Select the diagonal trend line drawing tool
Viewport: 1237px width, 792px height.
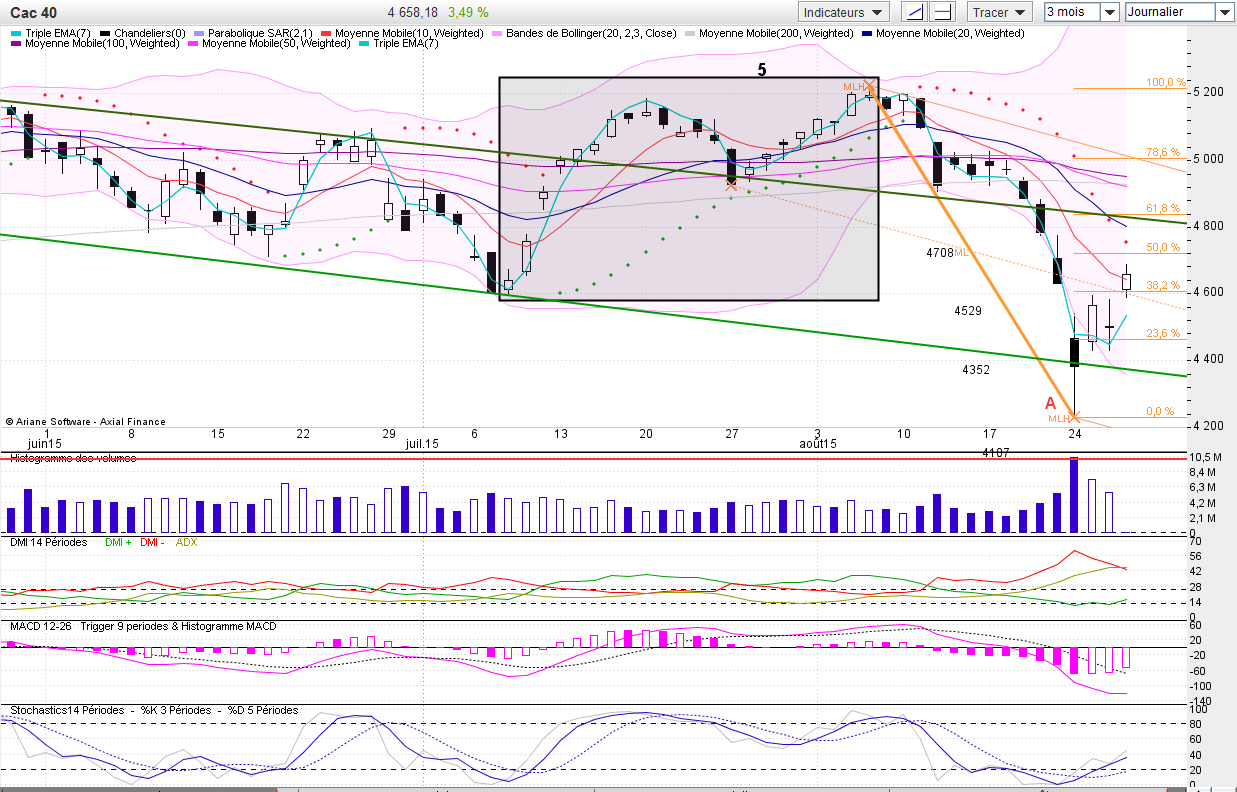(x=914, y=12)
